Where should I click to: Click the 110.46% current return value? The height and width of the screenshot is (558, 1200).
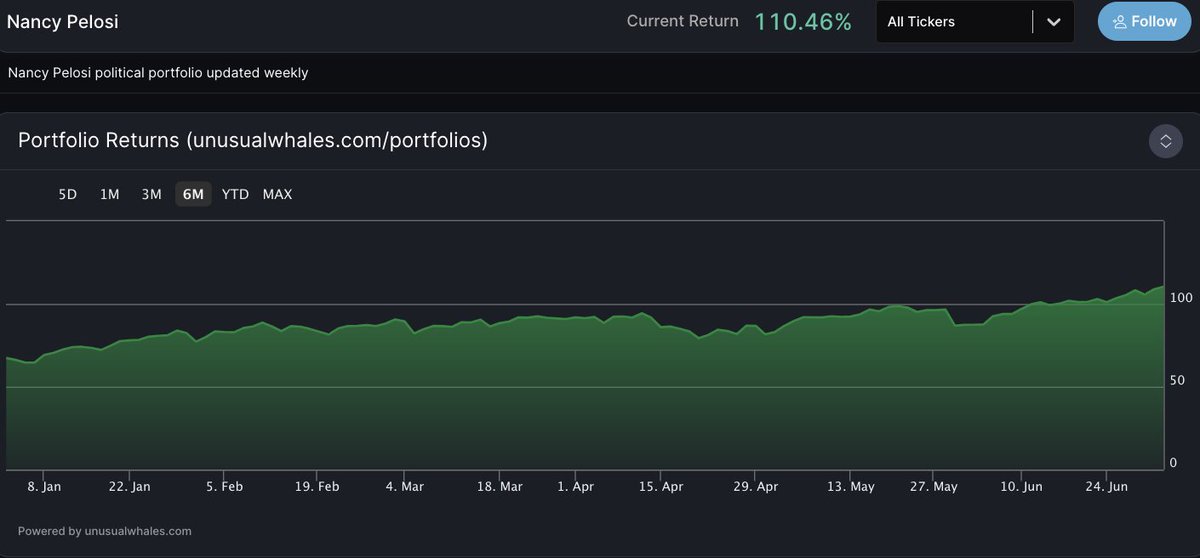(803, 21)
